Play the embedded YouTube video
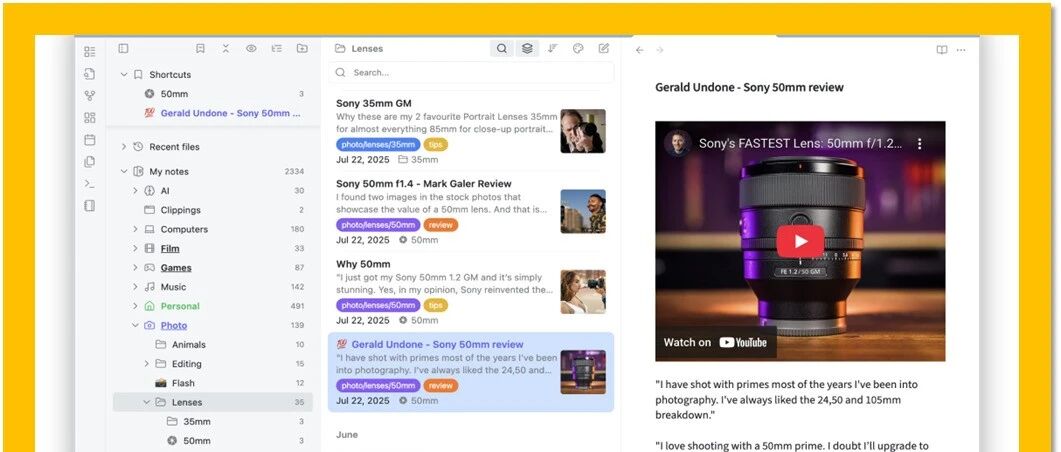Screen dimensions: 1061x452 tap(800, 242)
